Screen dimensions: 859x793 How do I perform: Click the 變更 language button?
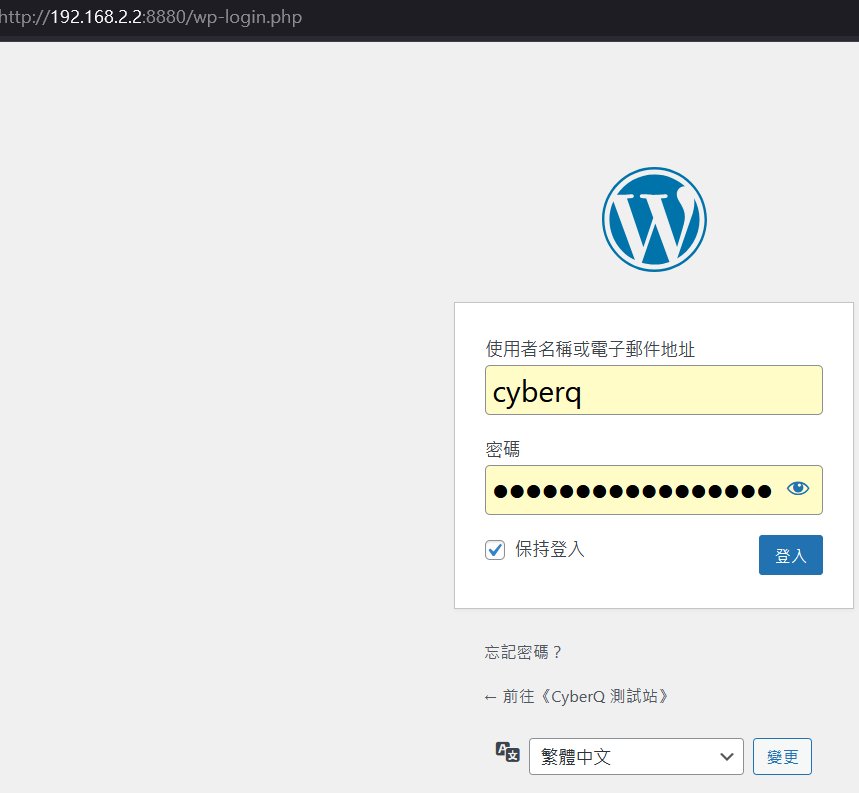[782, 756]
